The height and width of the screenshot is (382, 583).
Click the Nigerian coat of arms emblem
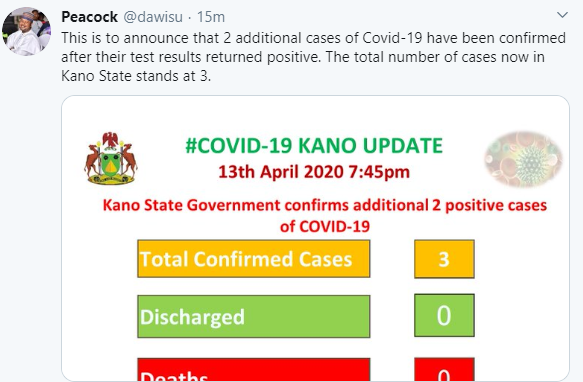click(111, 158)
